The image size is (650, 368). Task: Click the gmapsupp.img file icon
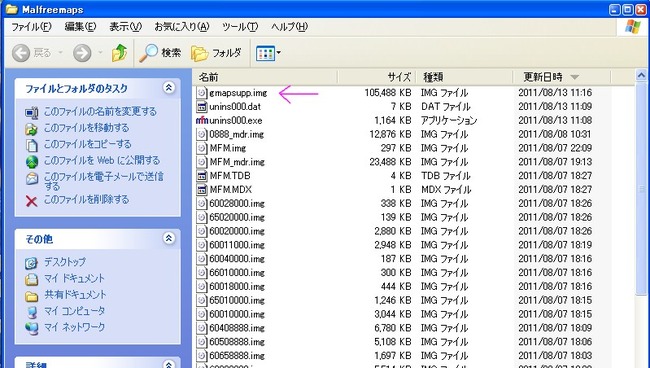[x=202, y=93]
